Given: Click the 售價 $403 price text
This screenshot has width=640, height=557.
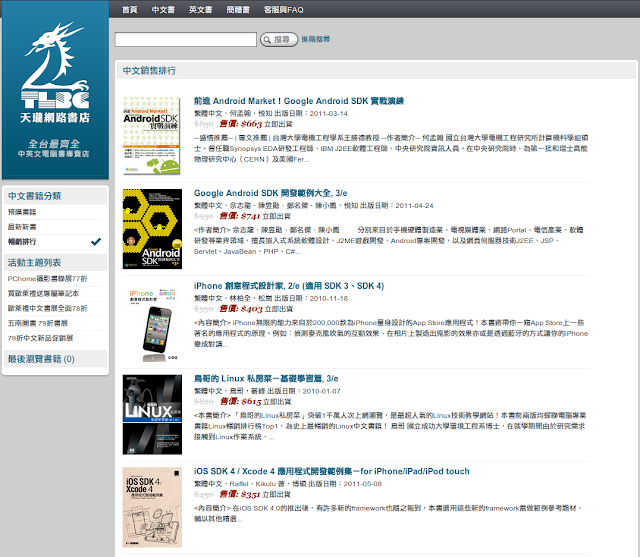Looking at the screenshot, I should [x=241, y=309].
